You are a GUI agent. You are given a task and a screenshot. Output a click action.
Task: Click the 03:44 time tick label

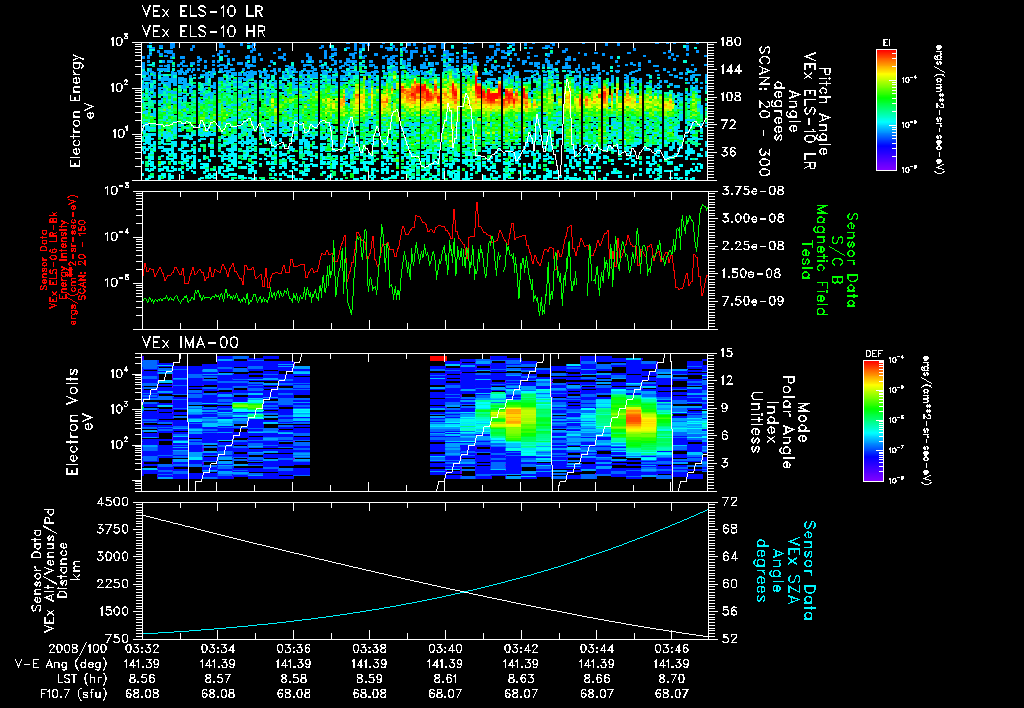point(596,649)
